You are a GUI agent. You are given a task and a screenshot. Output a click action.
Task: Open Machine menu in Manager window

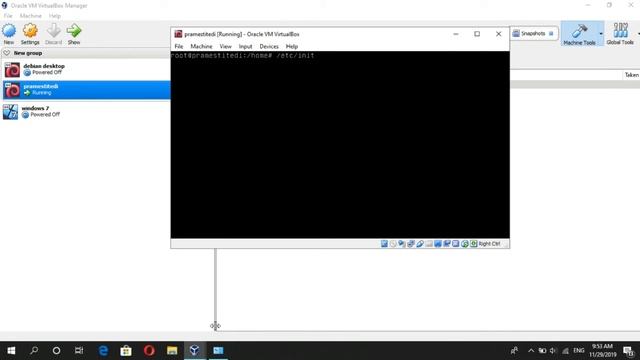click(31, 16)
